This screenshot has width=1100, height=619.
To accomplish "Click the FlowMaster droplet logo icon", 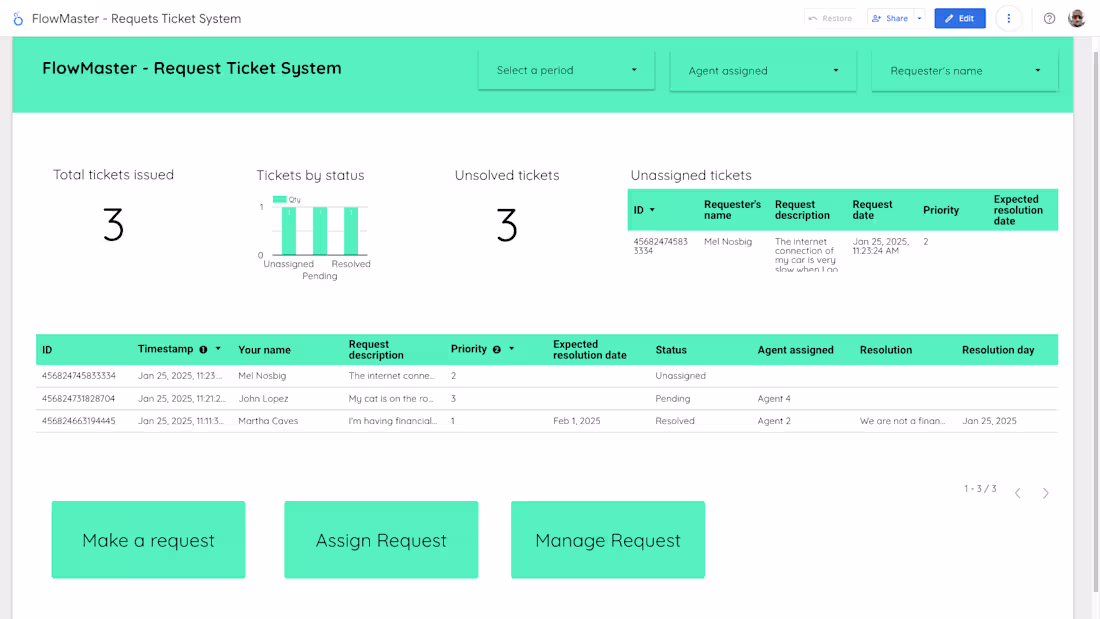I will (x=16, y=18).
